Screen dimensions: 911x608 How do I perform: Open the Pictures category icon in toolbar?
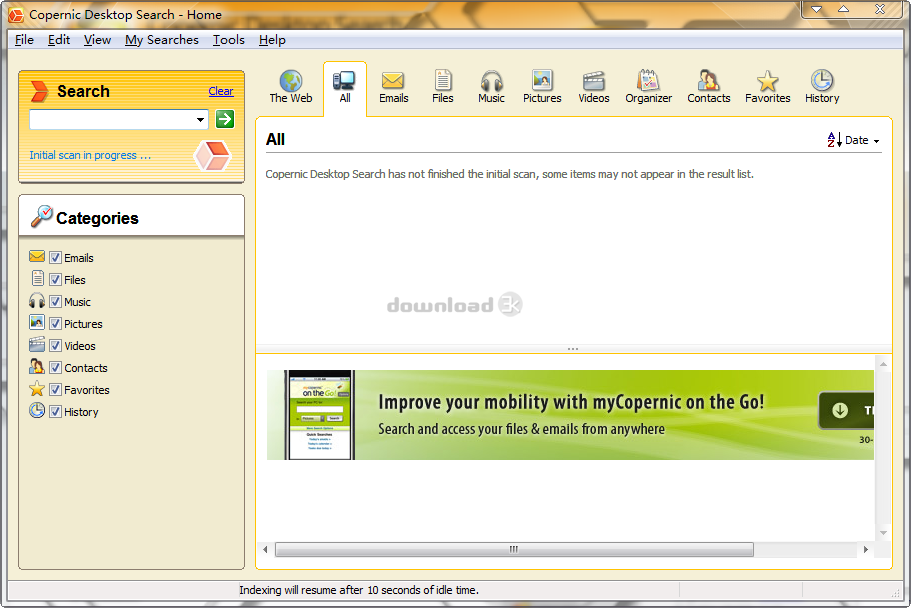point(542,81)
